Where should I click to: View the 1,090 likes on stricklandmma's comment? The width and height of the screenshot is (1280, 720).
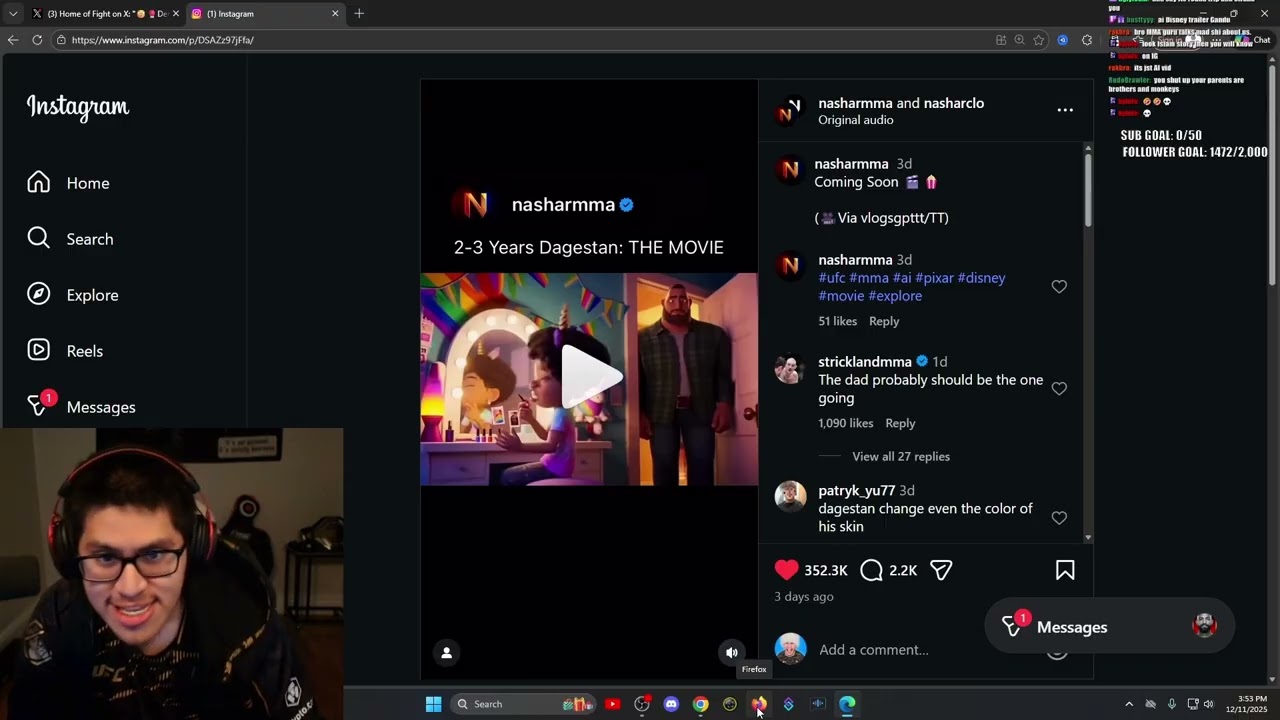[846, 423]
